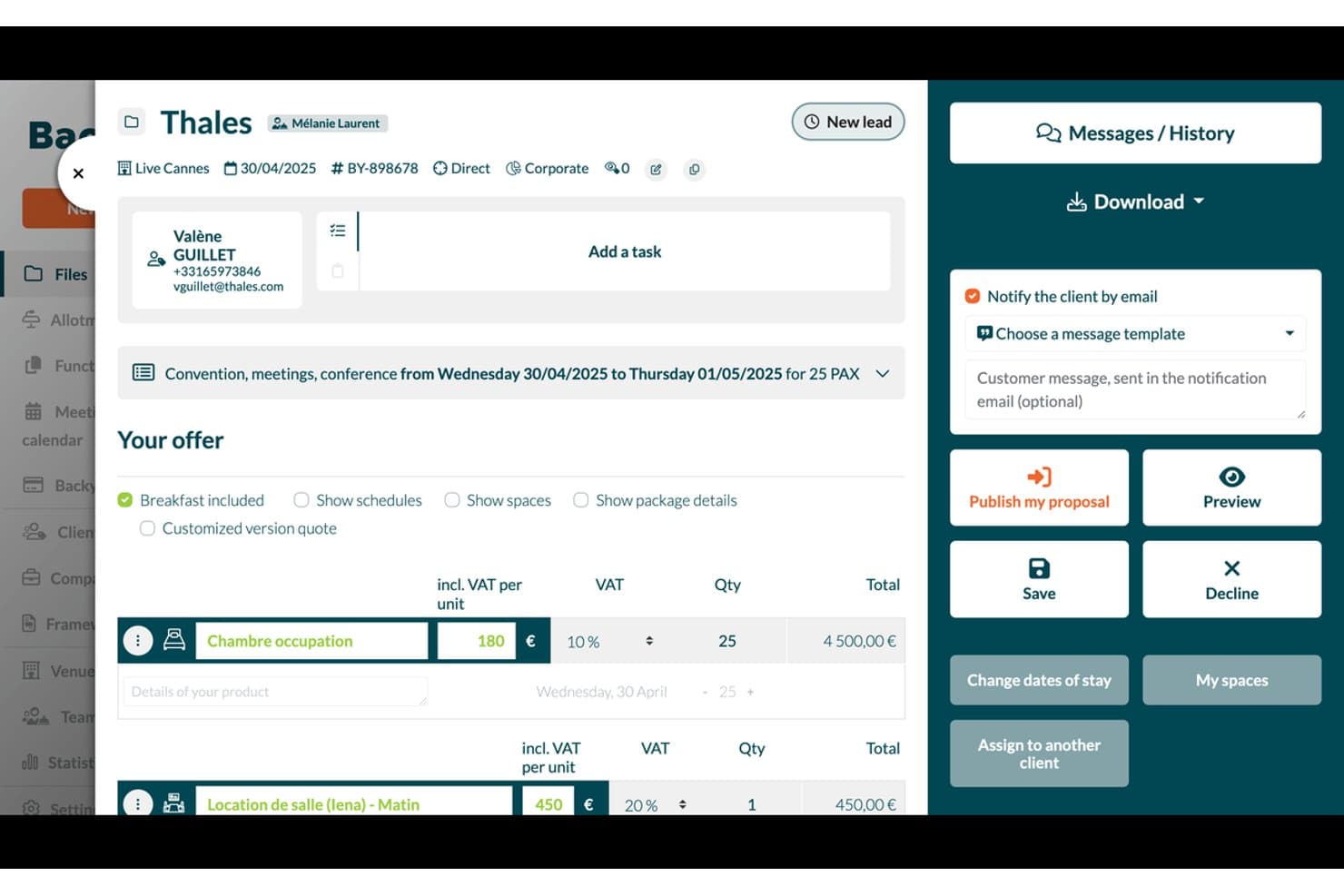Enable Show schedules checkbox
The image size is (1344, 896).
[x=301, y=500]
